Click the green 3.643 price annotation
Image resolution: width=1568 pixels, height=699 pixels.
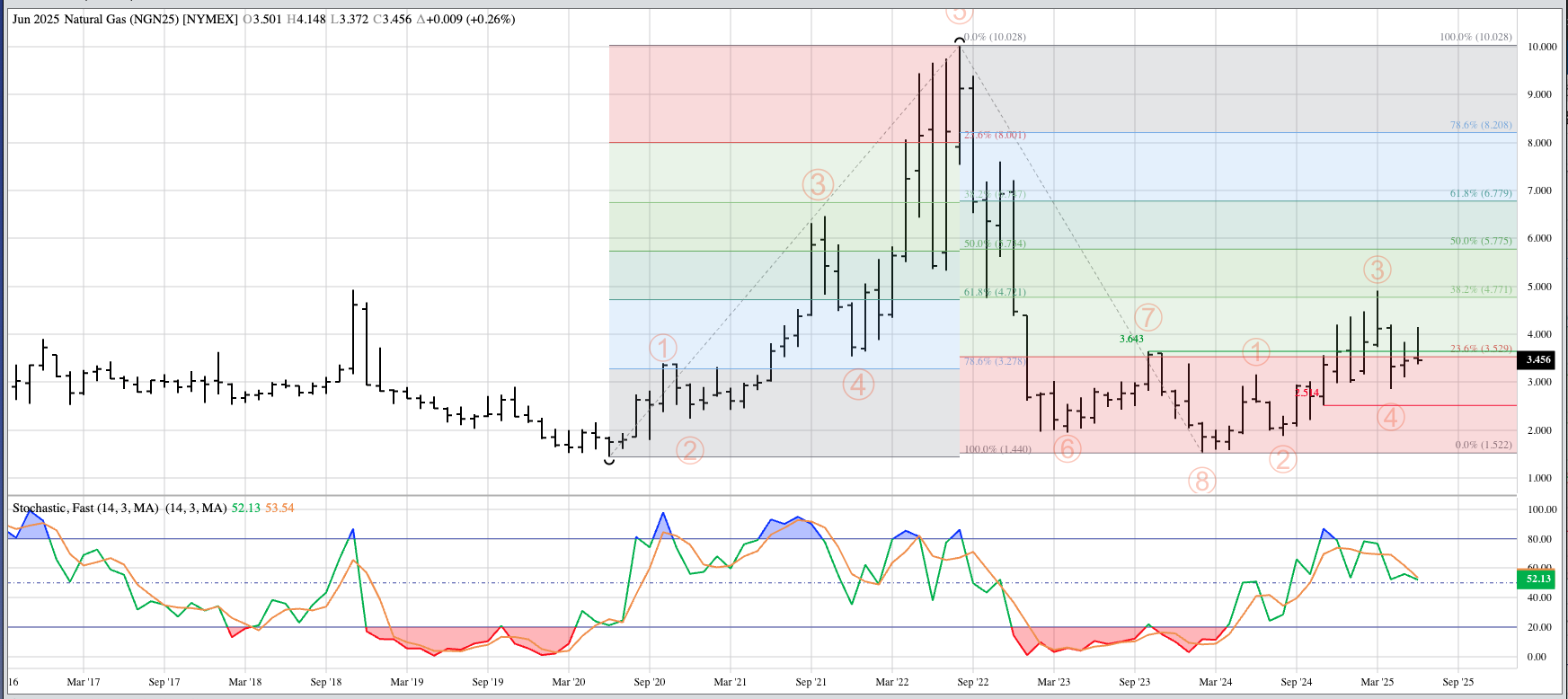pos(1131,339)
